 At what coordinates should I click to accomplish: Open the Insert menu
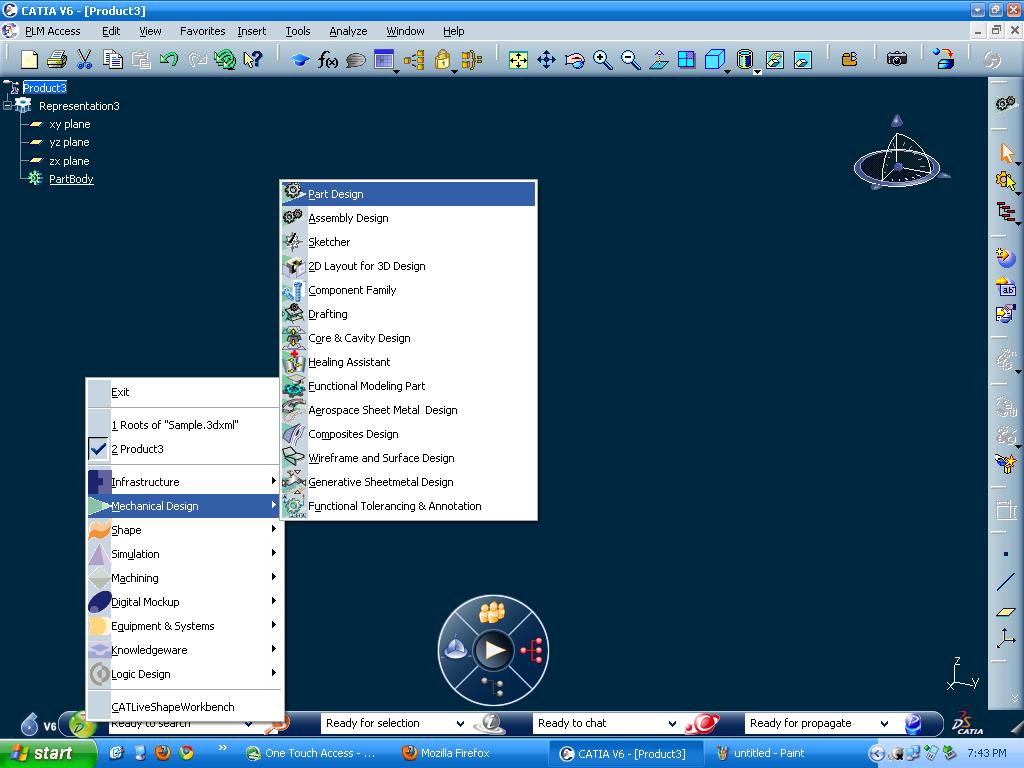[251, 31]
